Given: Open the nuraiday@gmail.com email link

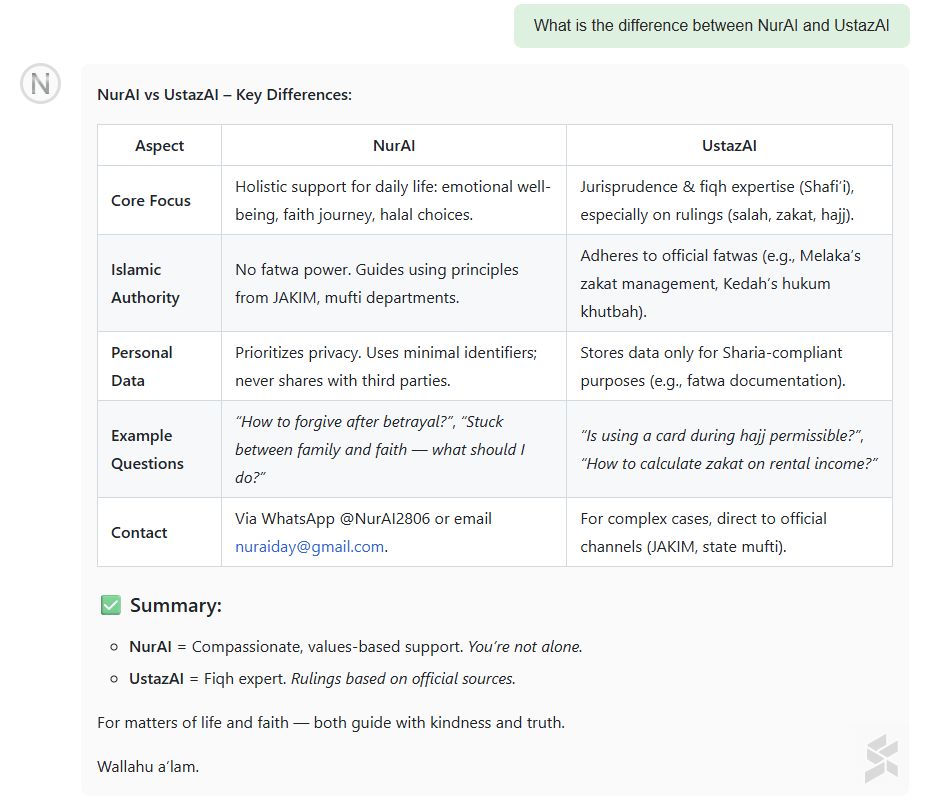Looking at the screenshot, I should click(x=309, y=547).
